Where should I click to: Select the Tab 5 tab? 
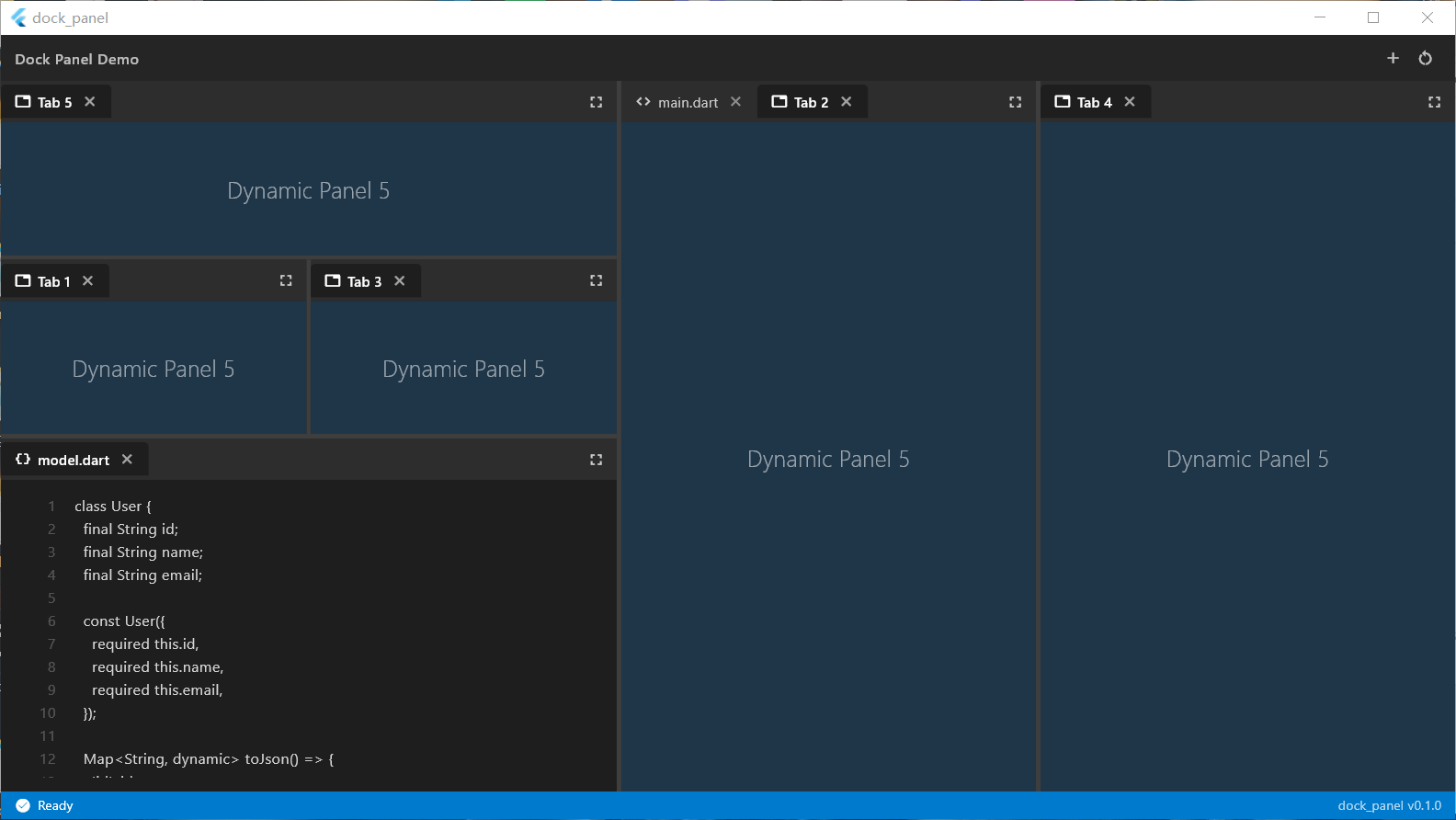pos(55,102)
